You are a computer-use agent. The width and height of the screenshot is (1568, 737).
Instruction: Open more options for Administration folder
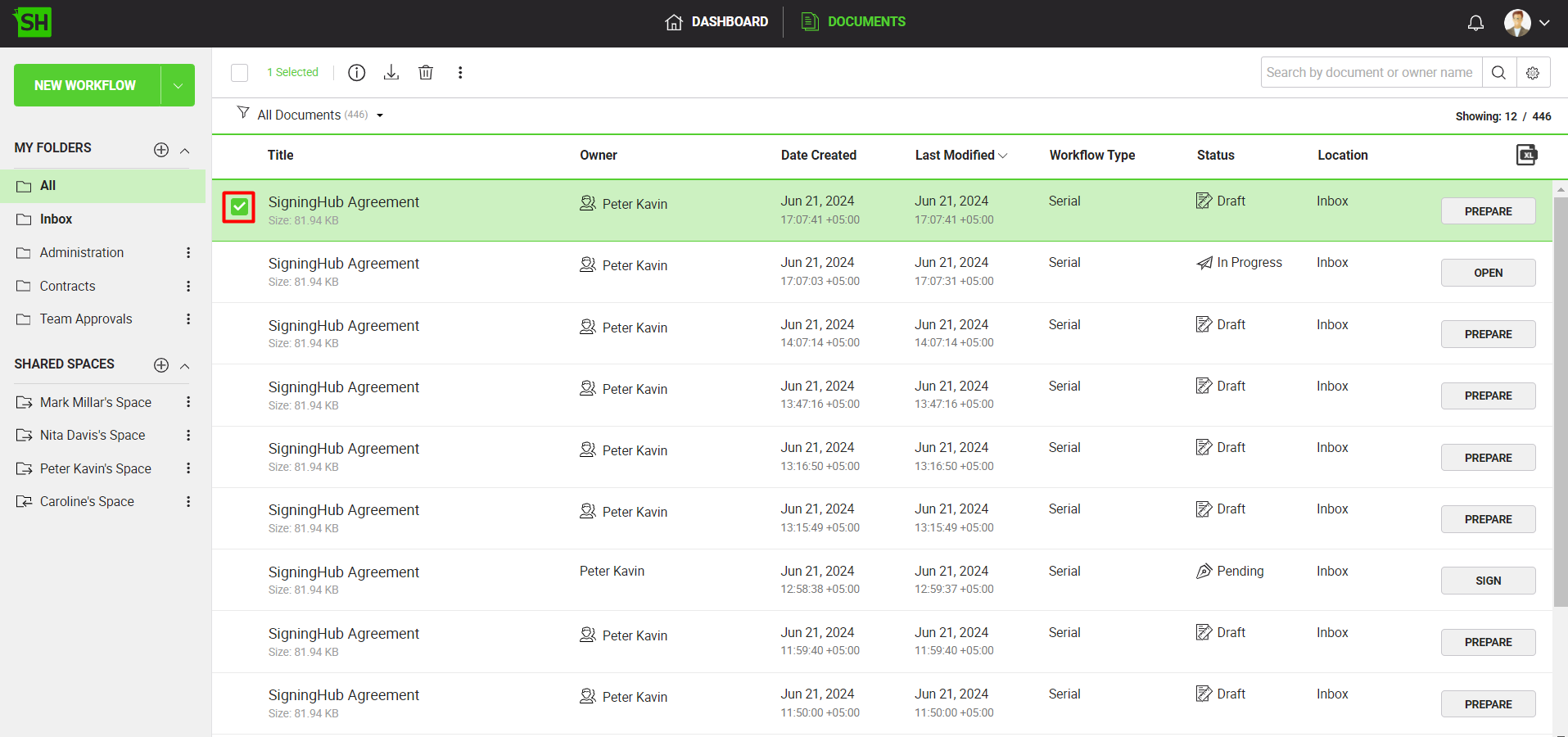coord(188,253)
